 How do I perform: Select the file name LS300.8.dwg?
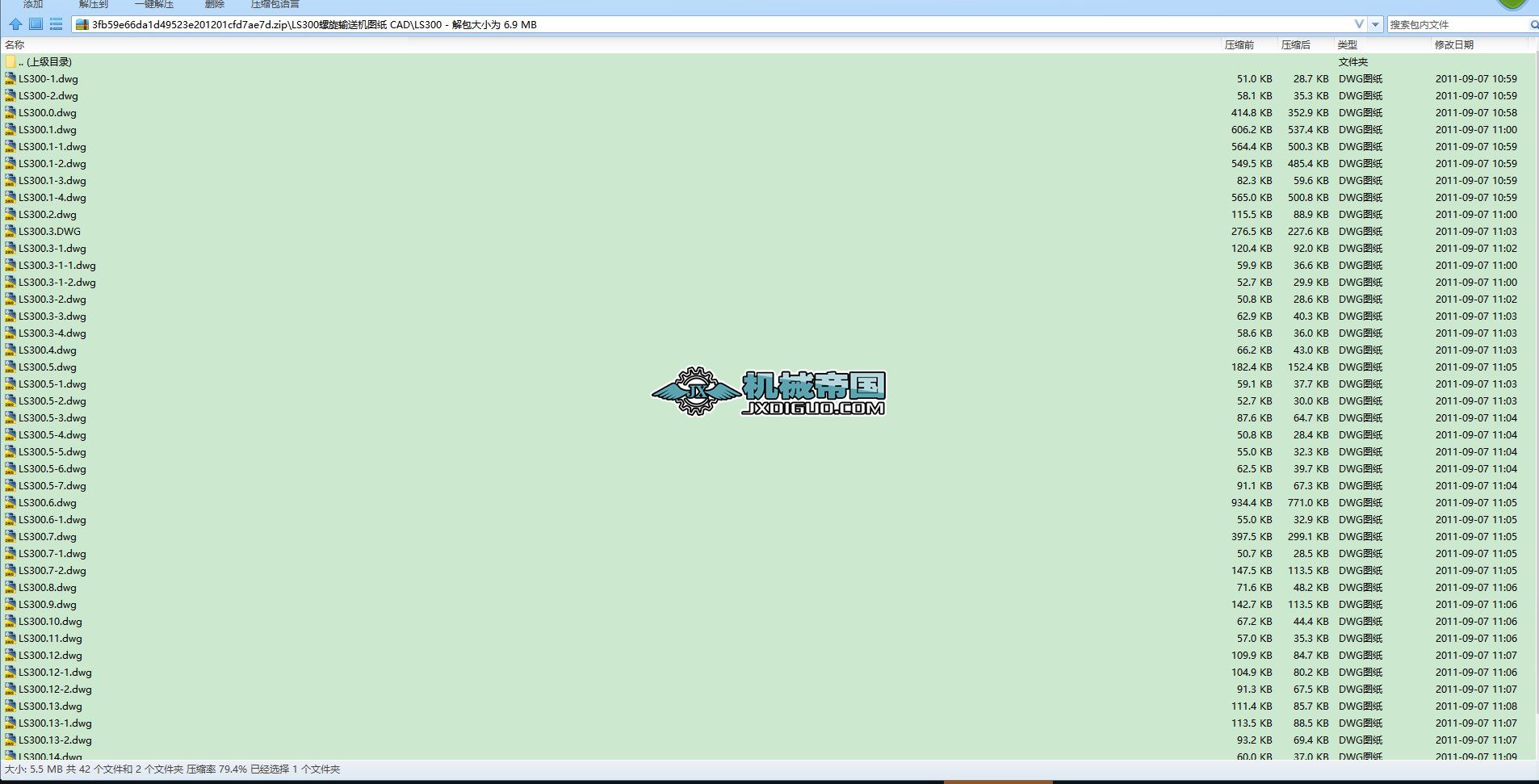(48, 588)
